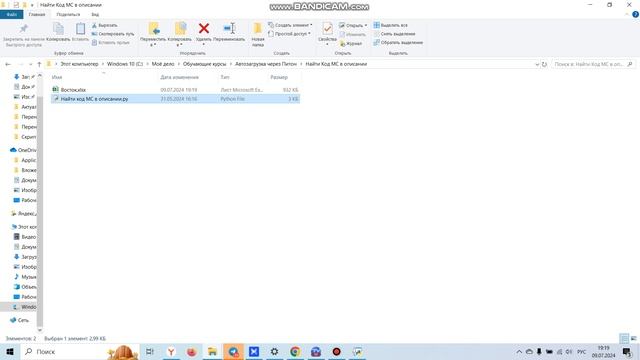Click Видео folder in navigation pane

[25, 237]
